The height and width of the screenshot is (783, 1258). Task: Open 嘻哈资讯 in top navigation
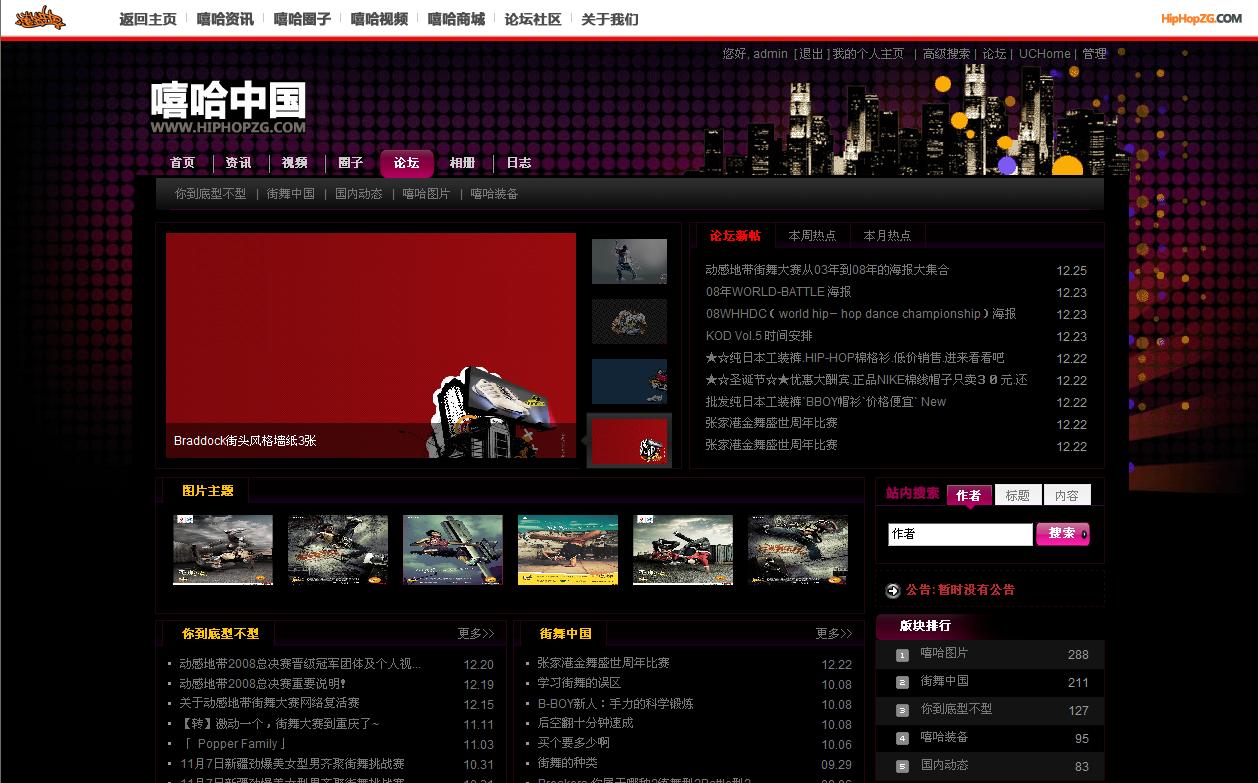tap(225, 19)
